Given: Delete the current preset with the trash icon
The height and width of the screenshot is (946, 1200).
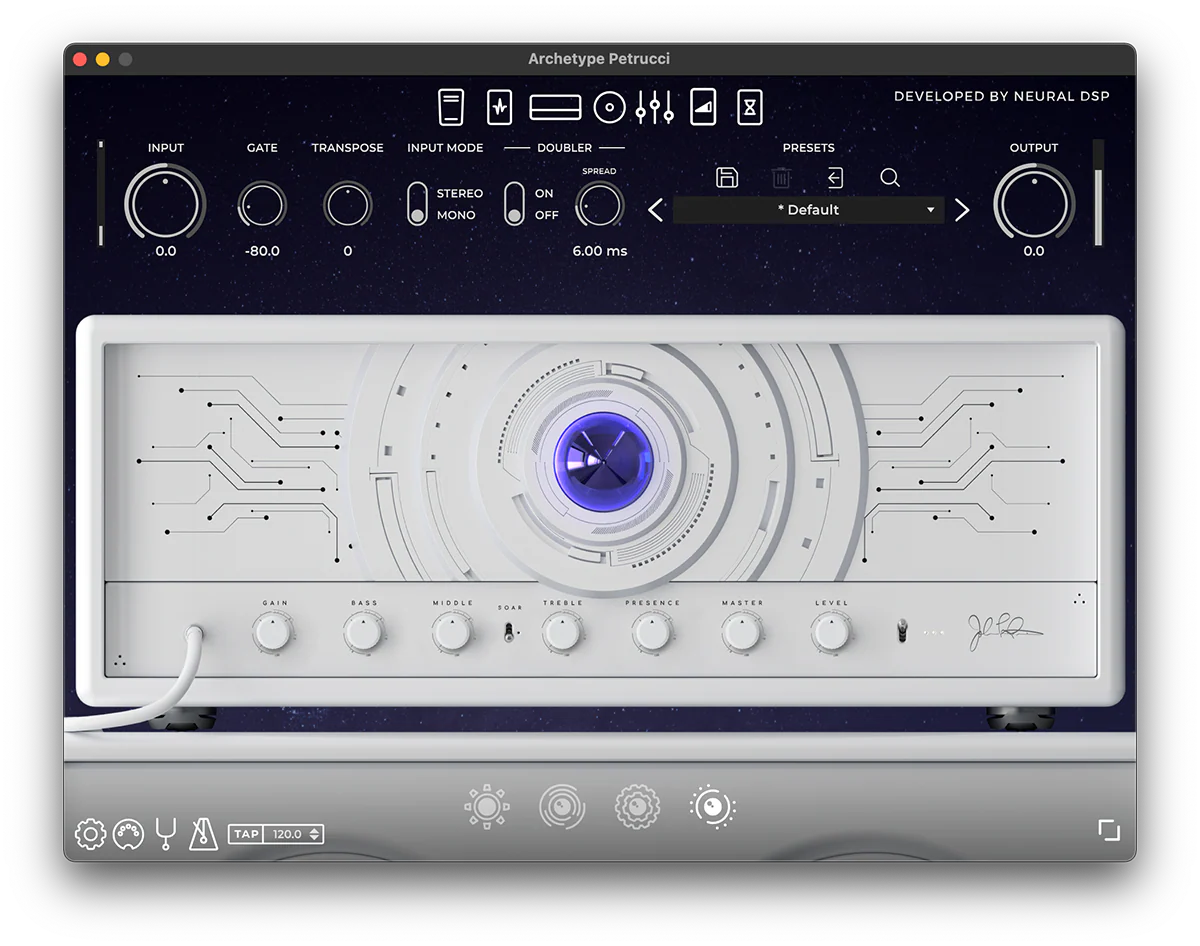Looking at the screenshot, I should pos(781,177).
